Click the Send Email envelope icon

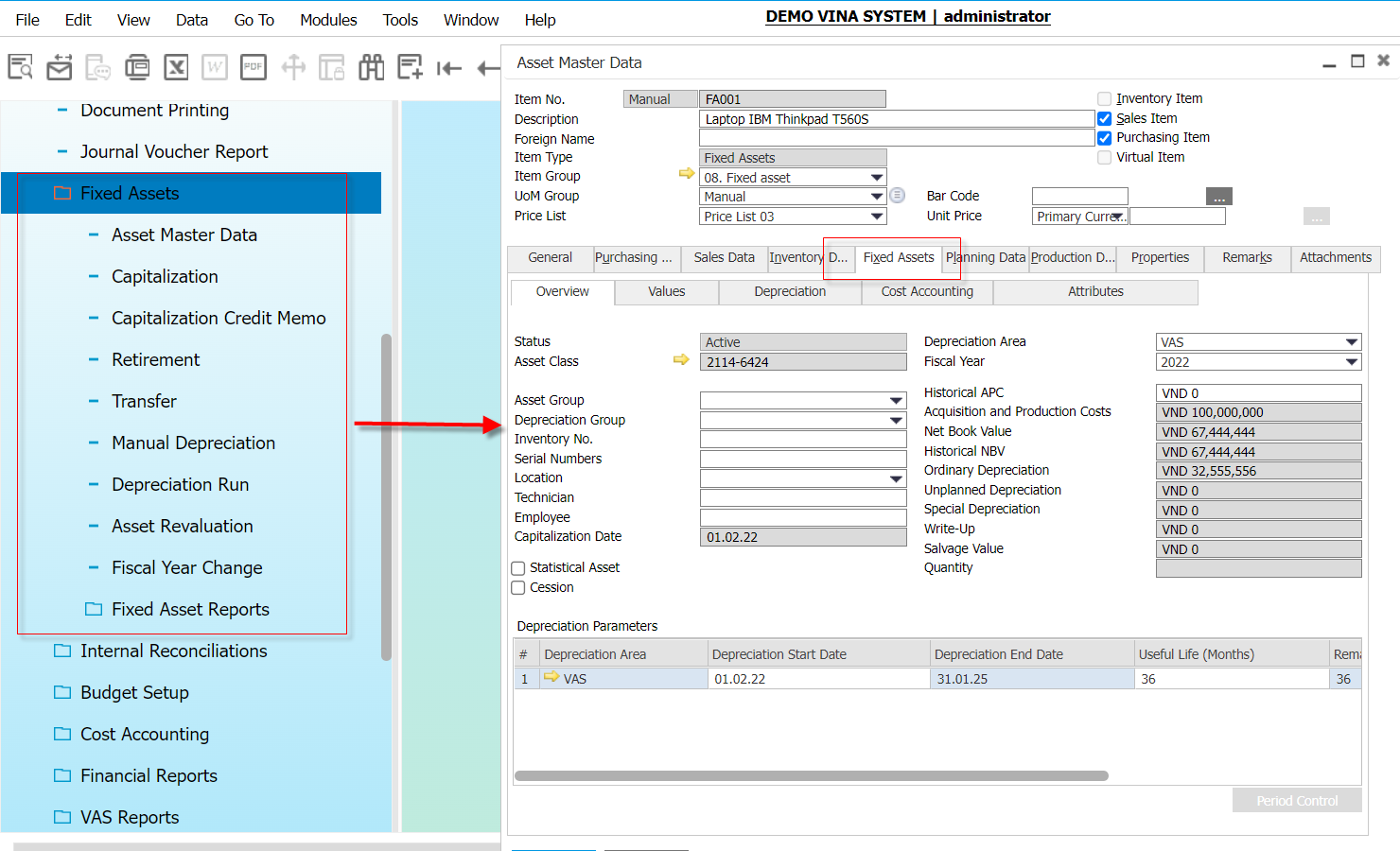click(x=60, y=67)
